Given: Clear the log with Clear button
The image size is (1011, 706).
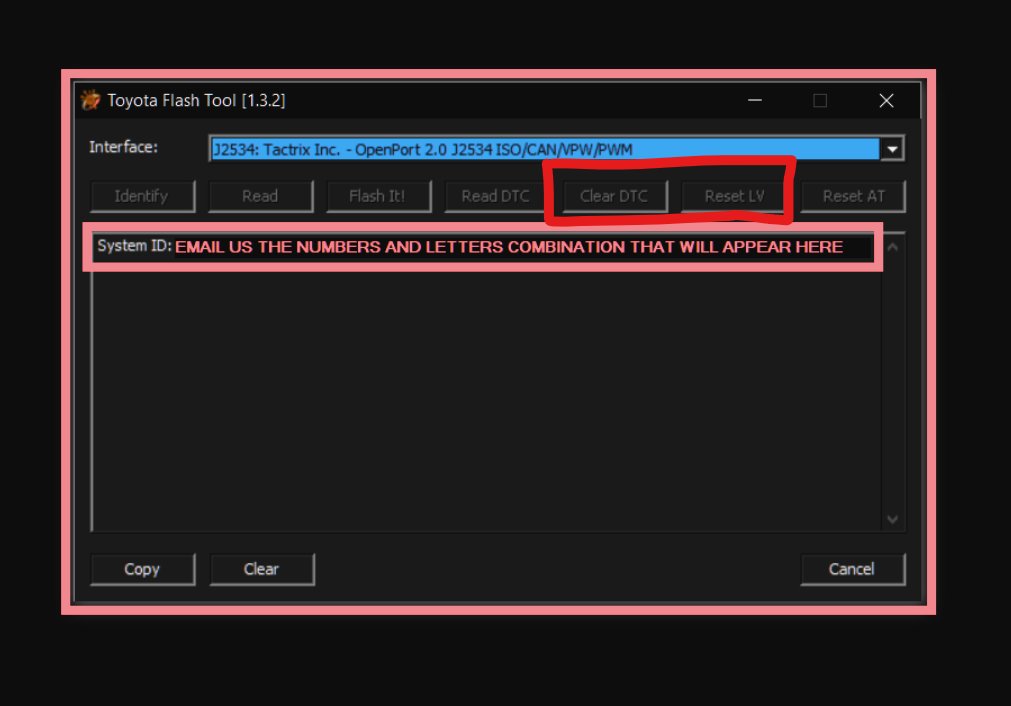Looking at the screenshot, I should [x=261, y=569].
